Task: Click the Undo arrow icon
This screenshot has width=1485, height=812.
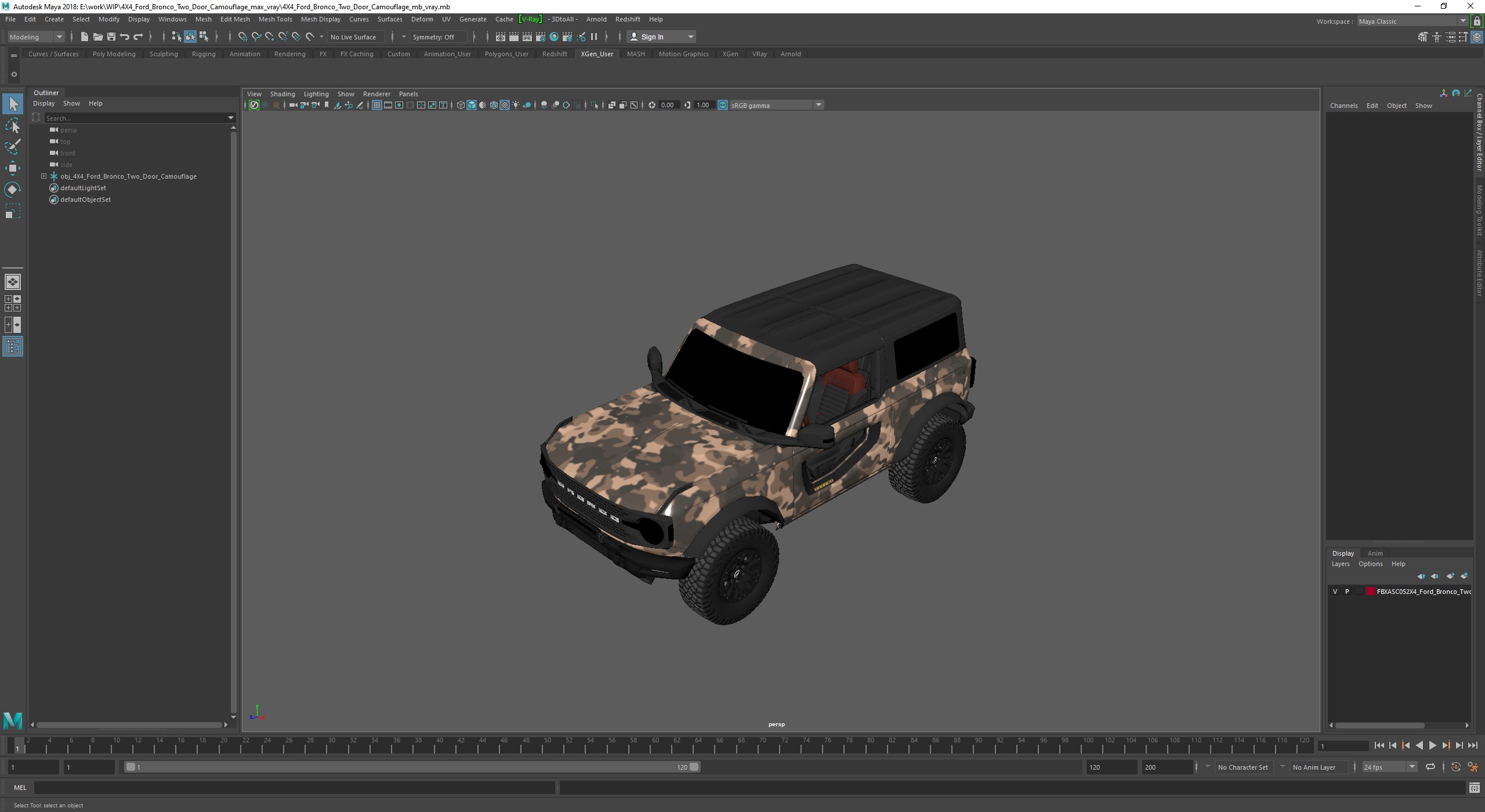Action: coord(124,37)
